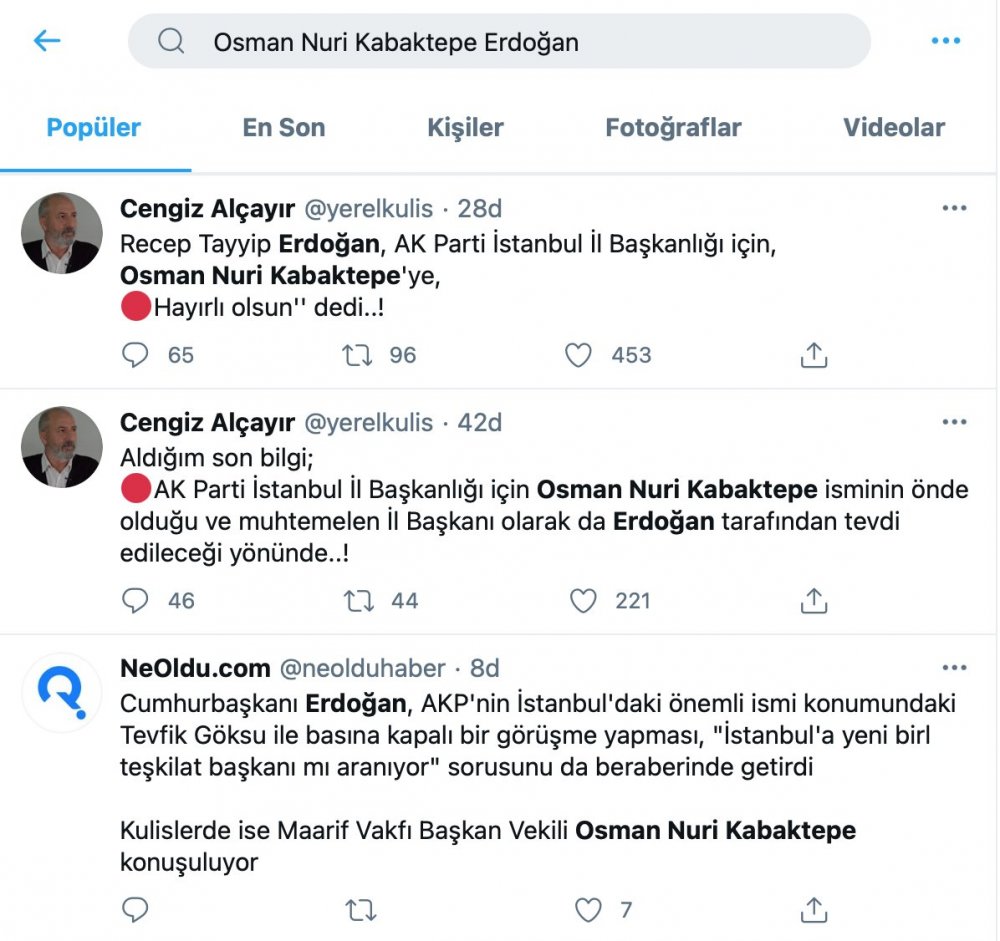Retweet the tweet with 44 retweets
Image resolution: width=1000 pixels, height=941 pixels.
click(357, 601)
